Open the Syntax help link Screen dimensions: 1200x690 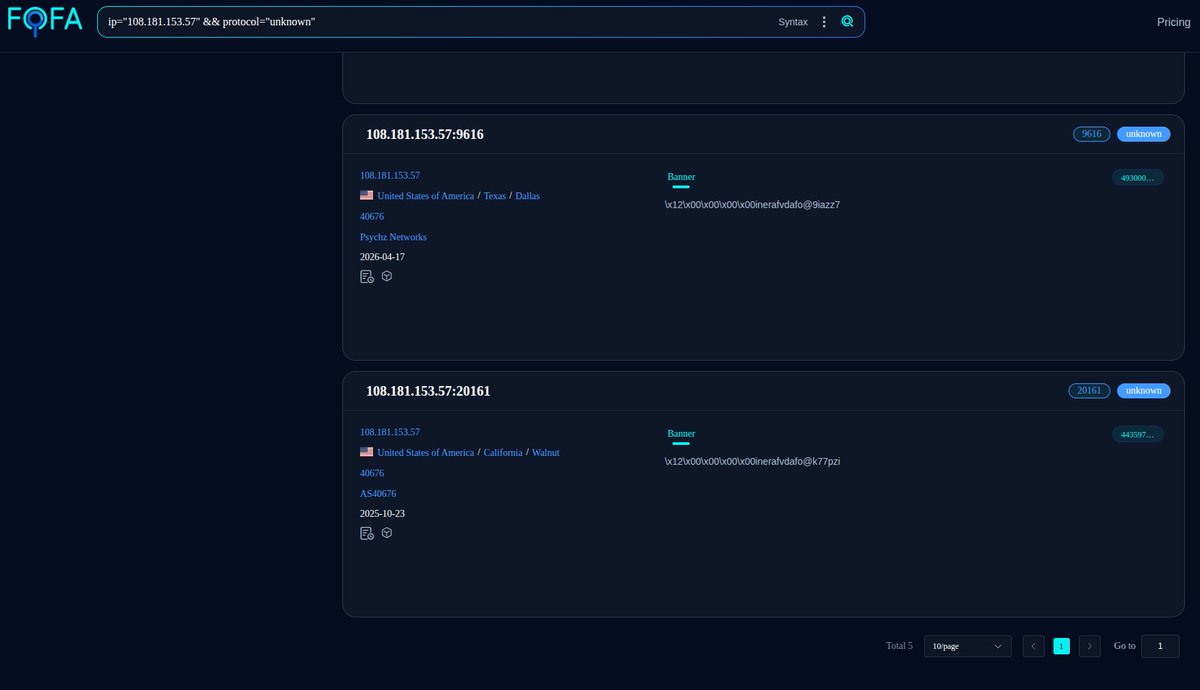click(793, 22)
